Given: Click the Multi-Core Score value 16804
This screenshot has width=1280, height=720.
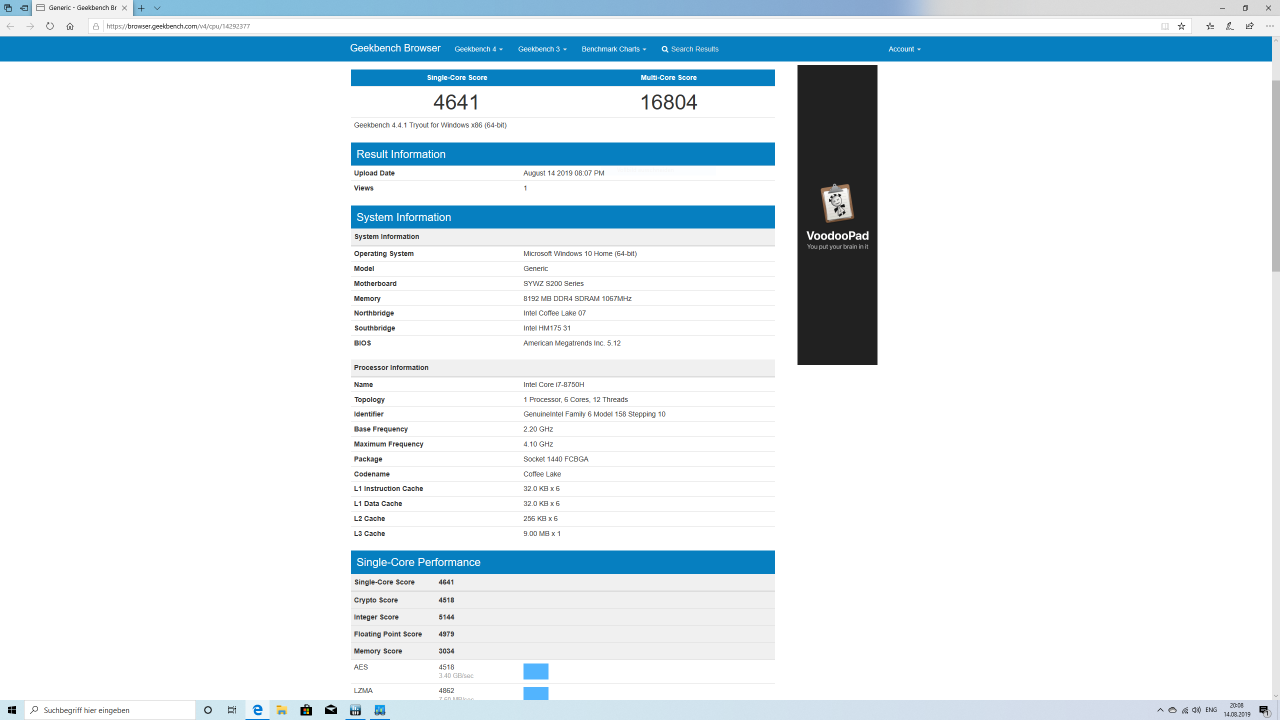Looking at the screenshot, I should [x=668, y=102].
